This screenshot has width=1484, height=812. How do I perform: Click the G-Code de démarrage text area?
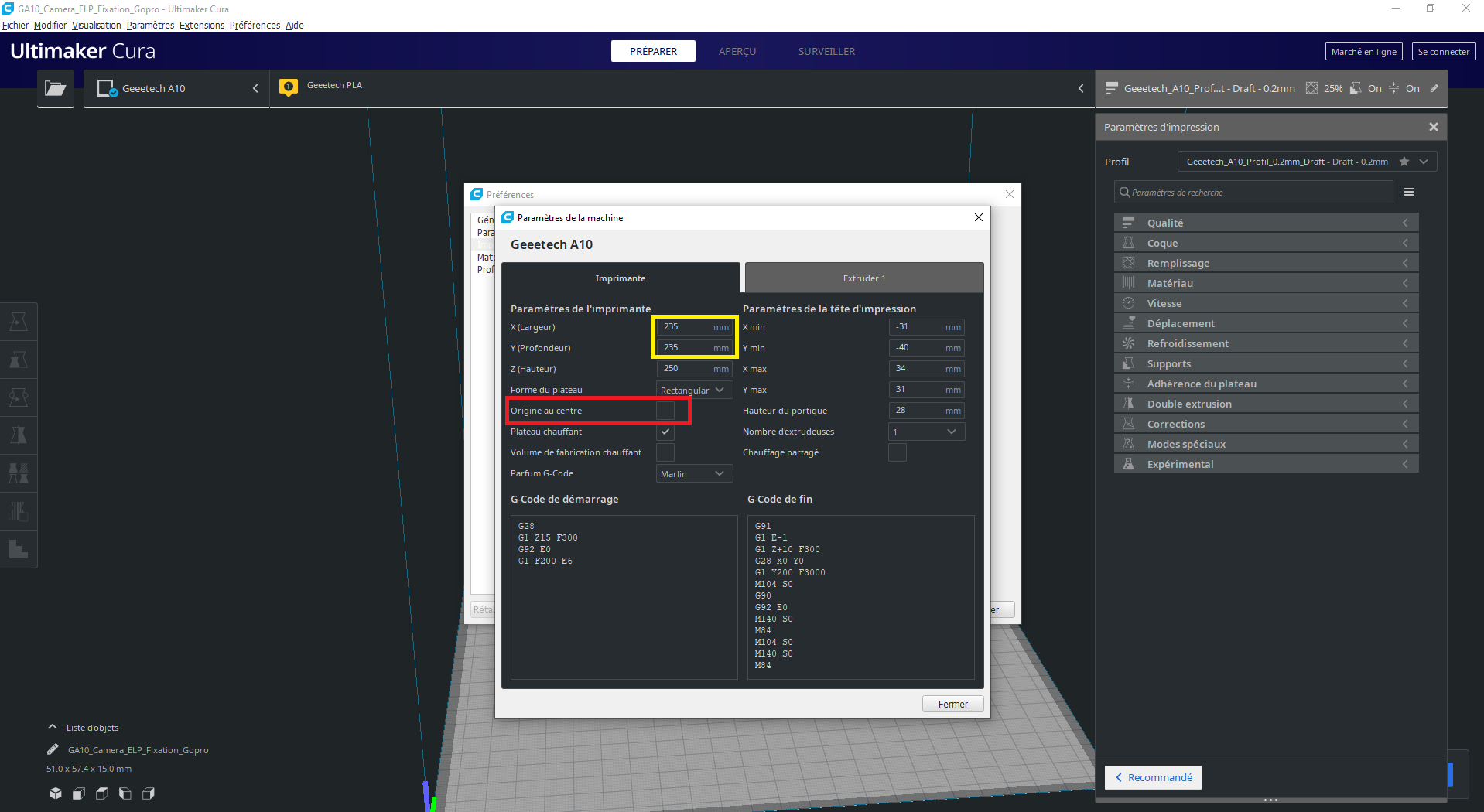click(624, 596)
